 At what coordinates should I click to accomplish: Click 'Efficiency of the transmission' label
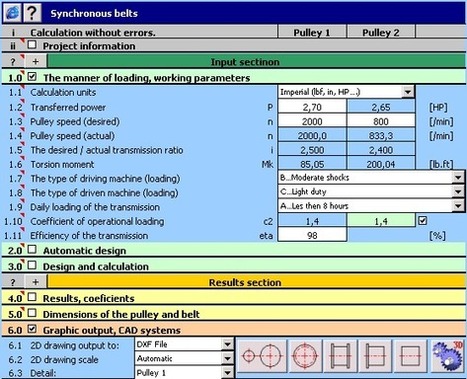(89, 235)
